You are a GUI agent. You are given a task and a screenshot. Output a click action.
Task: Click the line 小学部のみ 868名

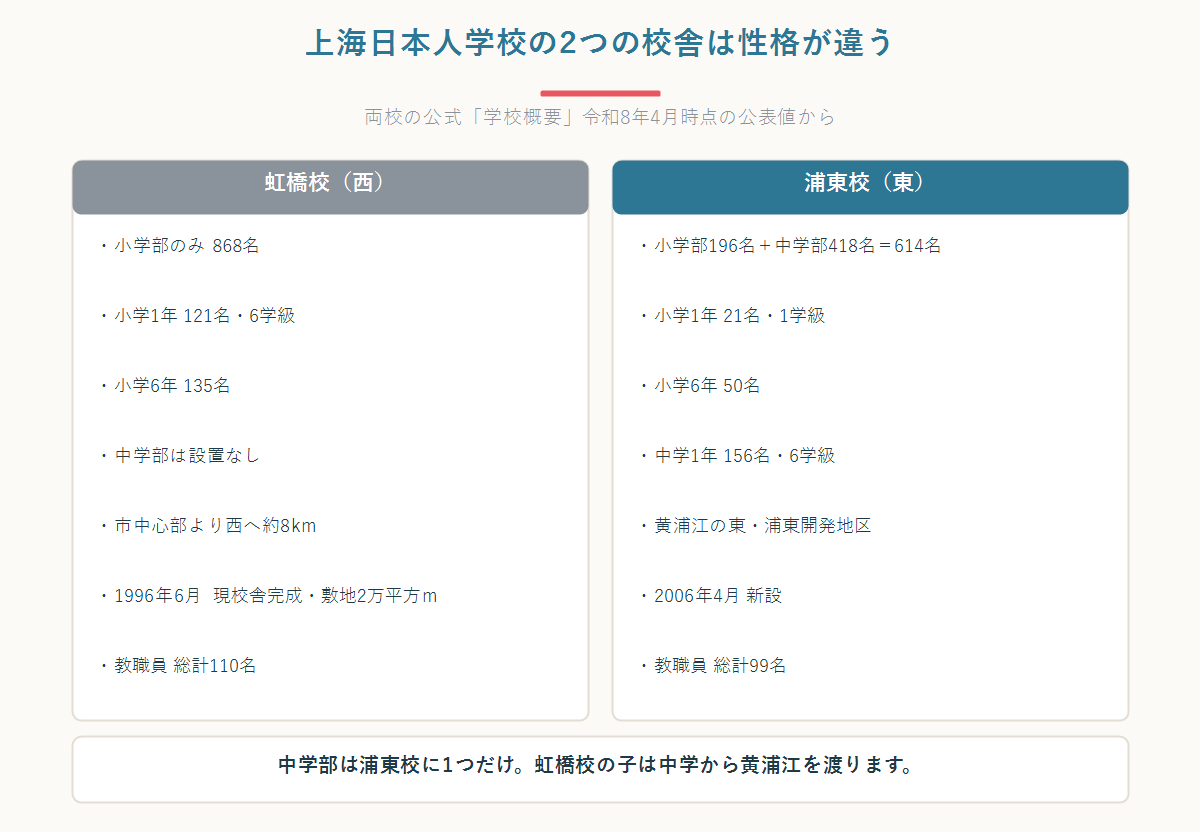tap(178, 245)
